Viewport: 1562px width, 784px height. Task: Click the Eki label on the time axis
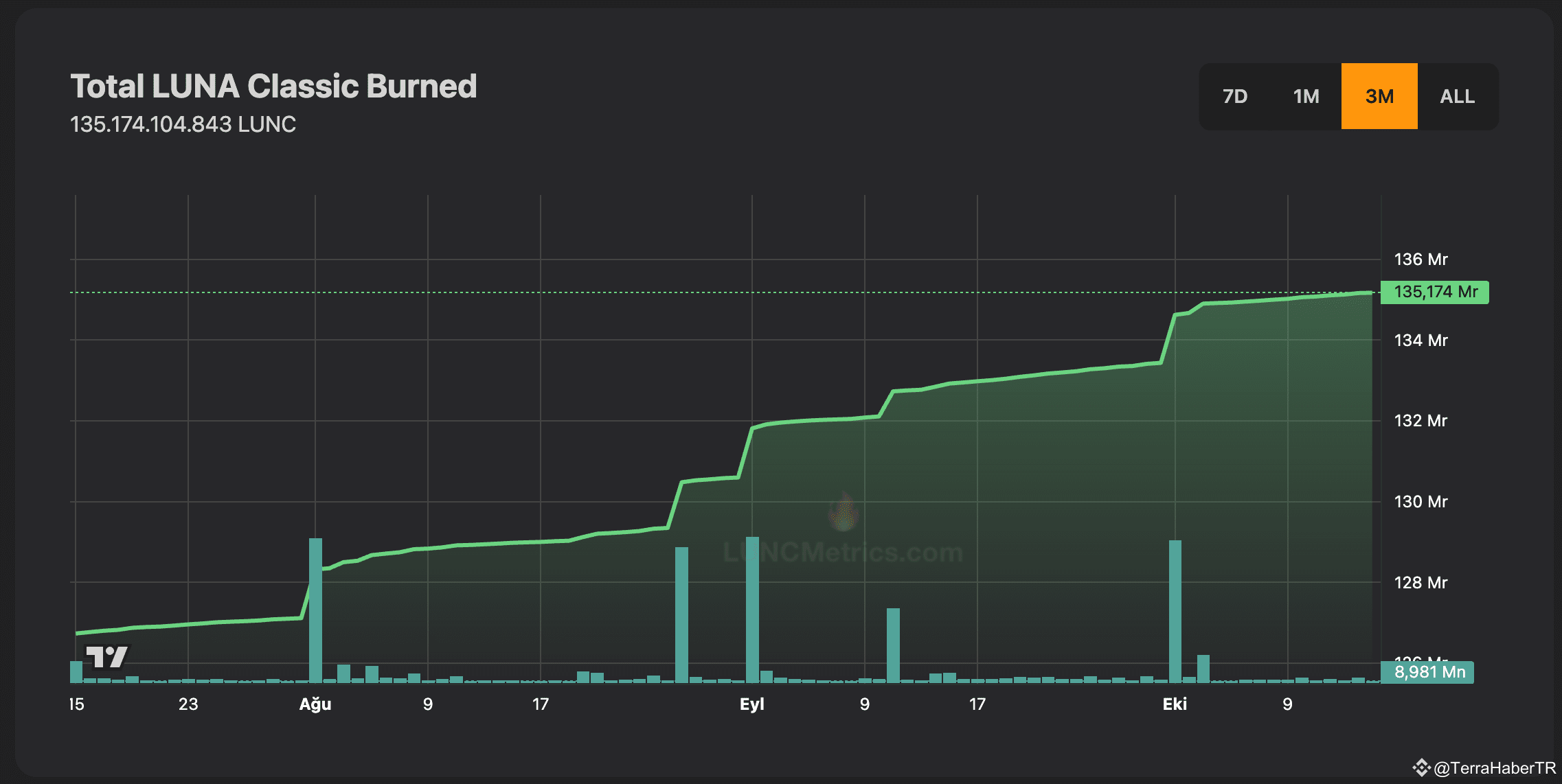1176,704
